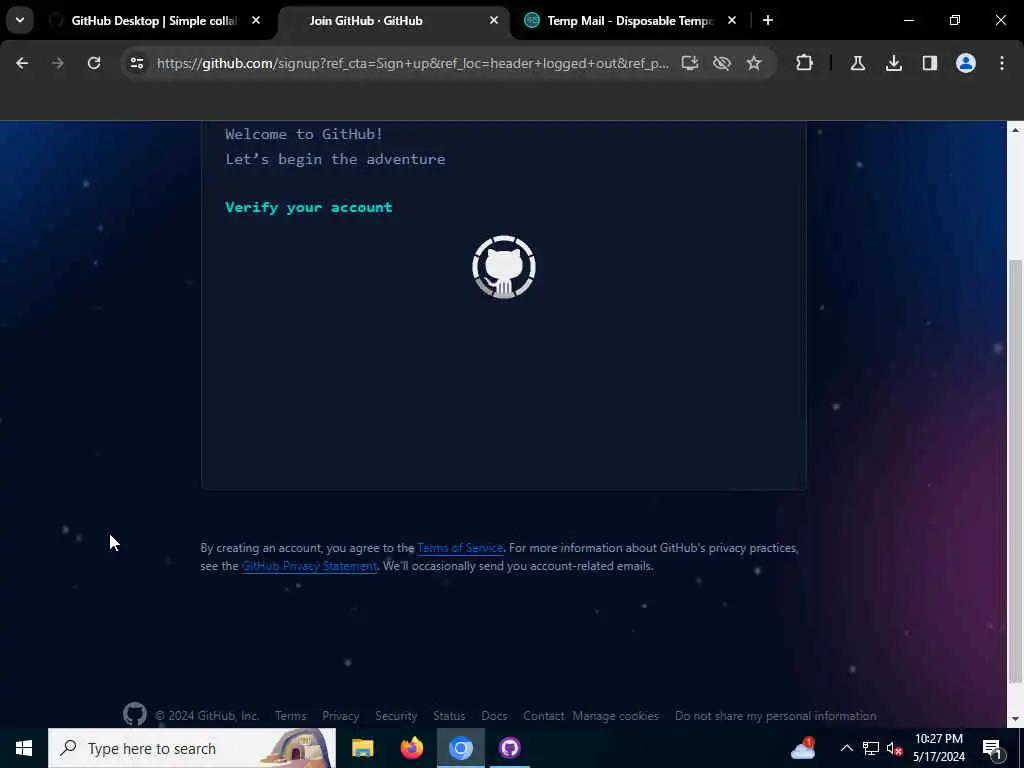Screen dimensions: 1024x768
Task: Click Do not share my personal information
Action: (x=776, y=716)
